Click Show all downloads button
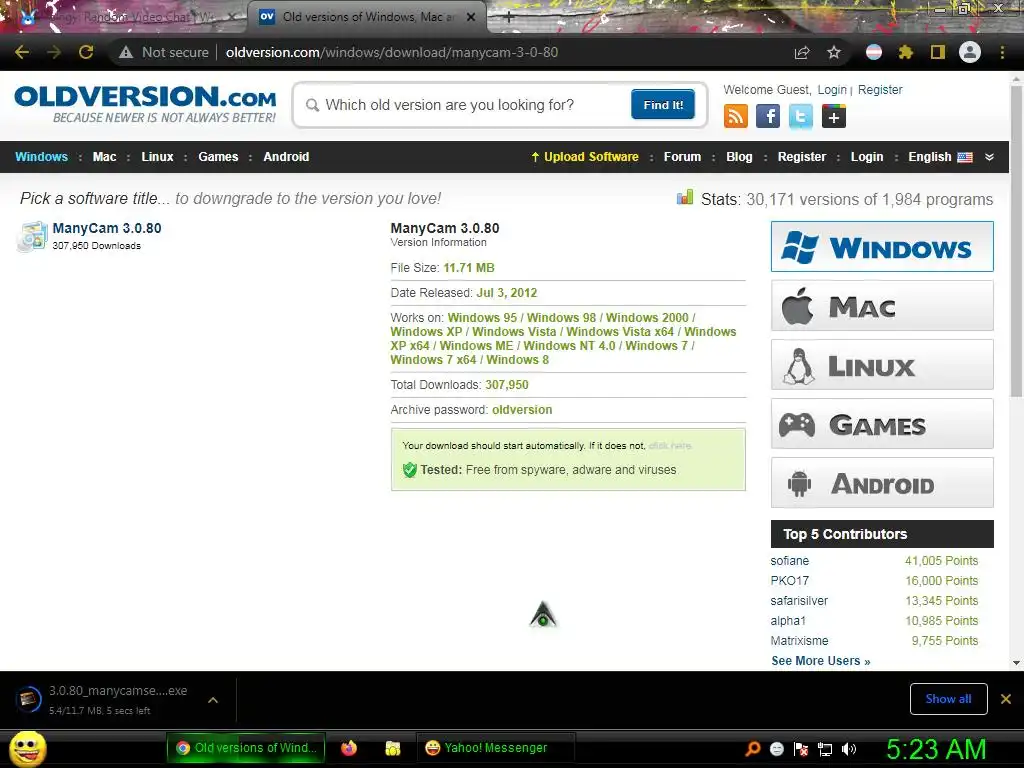Viewport: 1024px width, 768px height. click(948, 699)
